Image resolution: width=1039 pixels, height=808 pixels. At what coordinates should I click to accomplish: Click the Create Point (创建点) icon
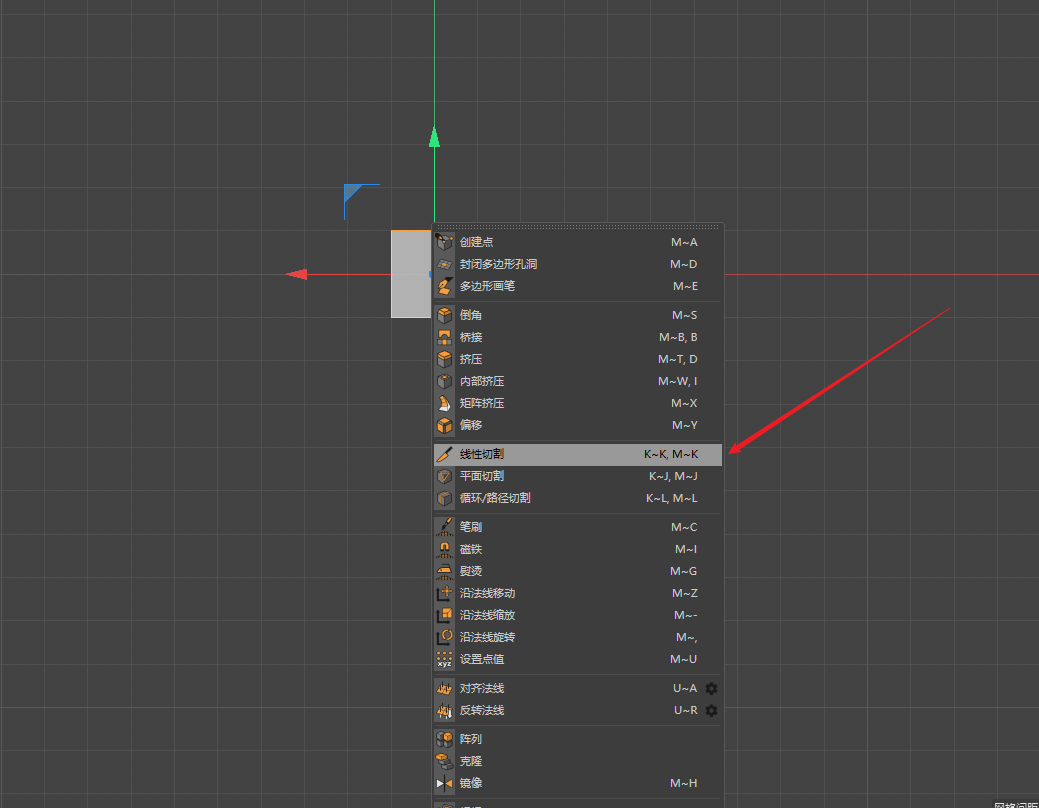(x=445, y=242)
